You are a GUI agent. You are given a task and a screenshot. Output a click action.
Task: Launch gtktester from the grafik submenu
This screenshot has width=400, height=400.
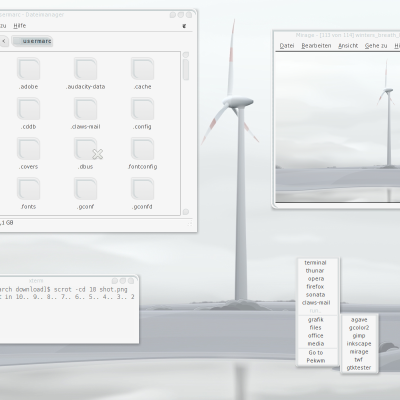359,368
